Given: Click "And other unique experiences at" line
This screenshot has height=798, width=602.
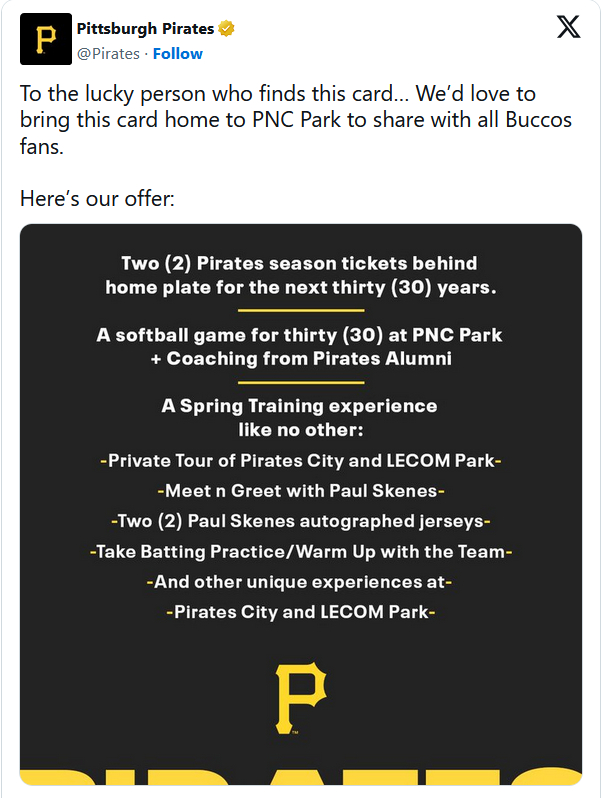Looking at the screenshot, I should (301, 581).
